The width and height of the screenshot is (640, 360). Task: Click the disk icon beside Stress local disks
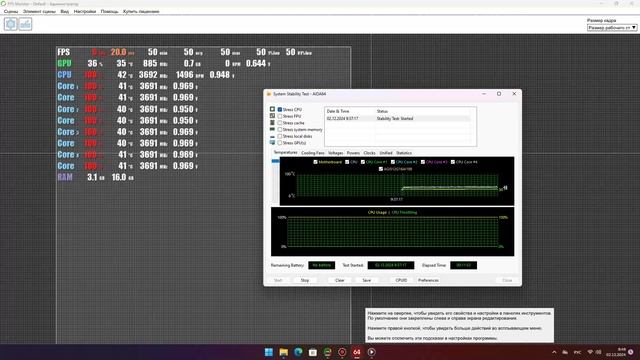(x=272, y=136)
